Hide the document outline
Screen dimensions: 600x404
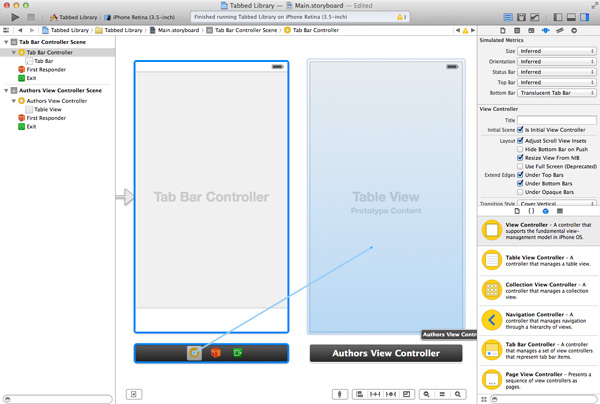pyautogui.click(x=134, y=394)
